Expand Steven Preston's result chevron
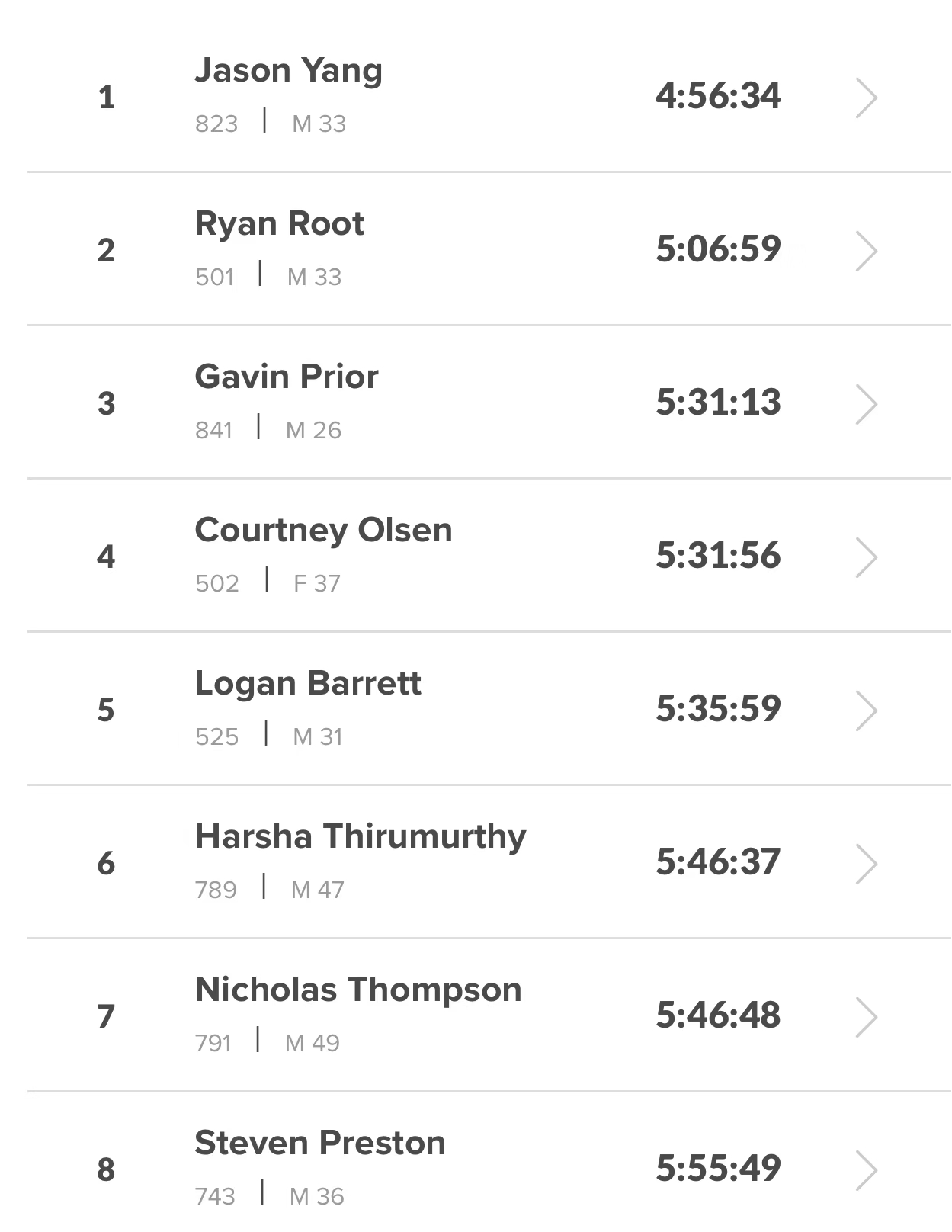 866,1170
